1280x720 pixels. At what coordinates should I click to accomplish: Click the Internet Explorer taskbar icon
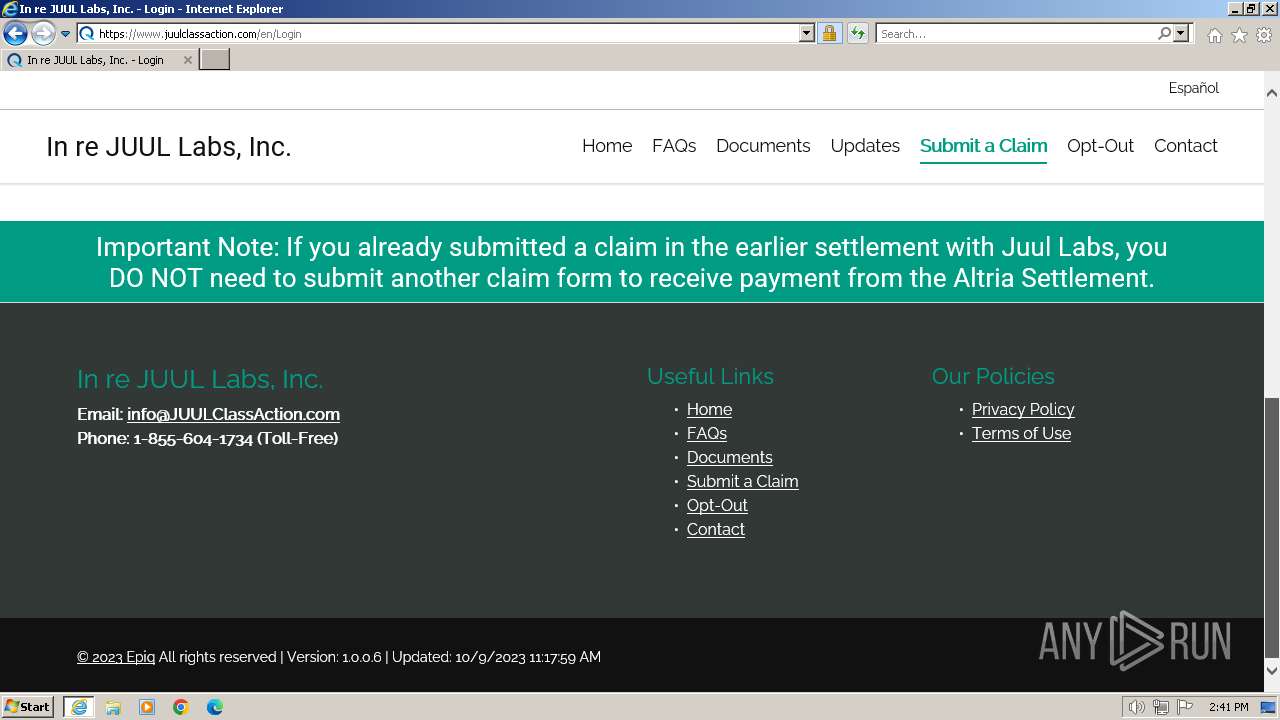point(79,707)
